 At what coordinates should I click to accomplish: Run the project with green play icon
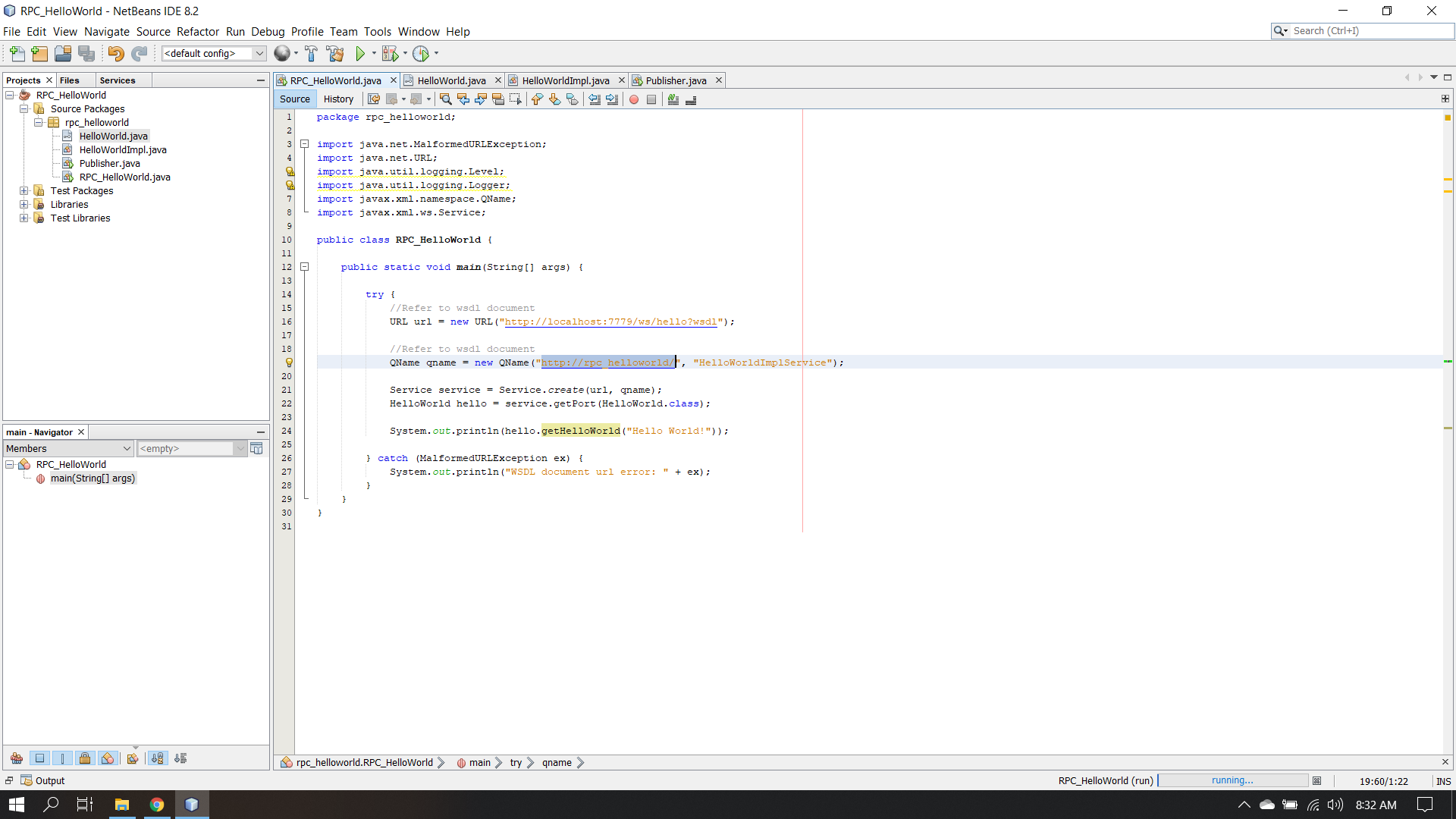(x=360, y=54)
